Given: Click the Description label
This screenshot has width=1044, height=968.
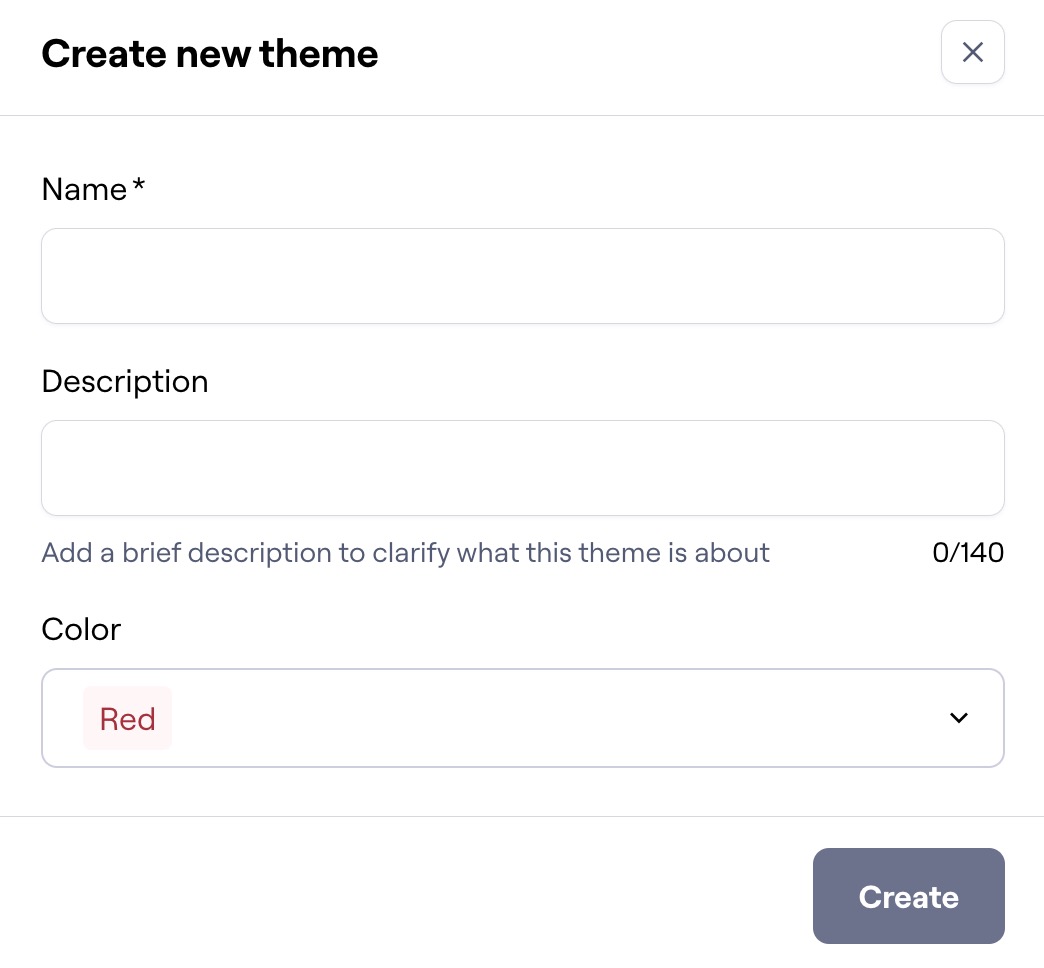Looking at the screenshot, I should 124,381.
